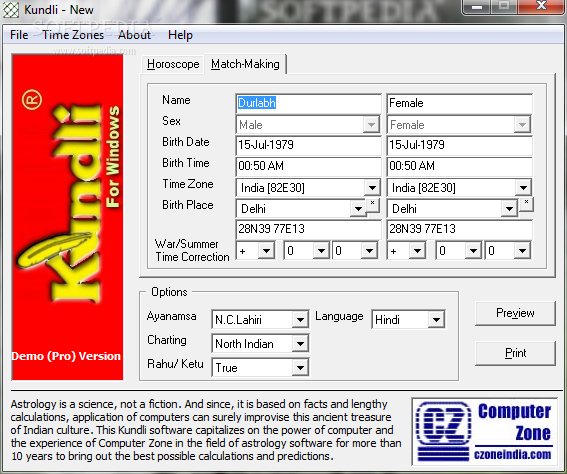Open the About menu

[x=134, y=35]
